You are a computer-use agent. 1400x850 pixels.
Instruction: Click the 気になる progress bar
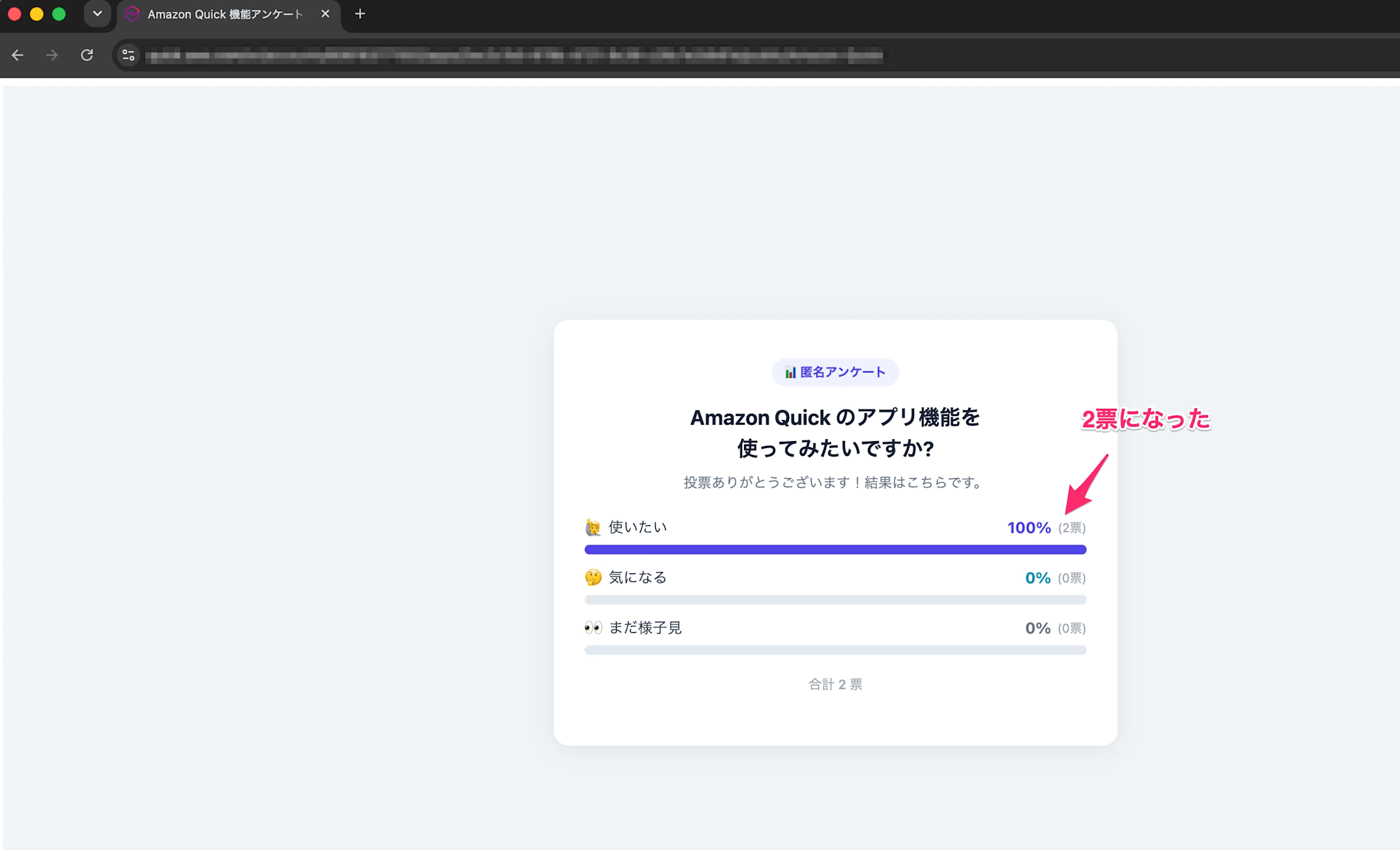(x=835, y=600)
